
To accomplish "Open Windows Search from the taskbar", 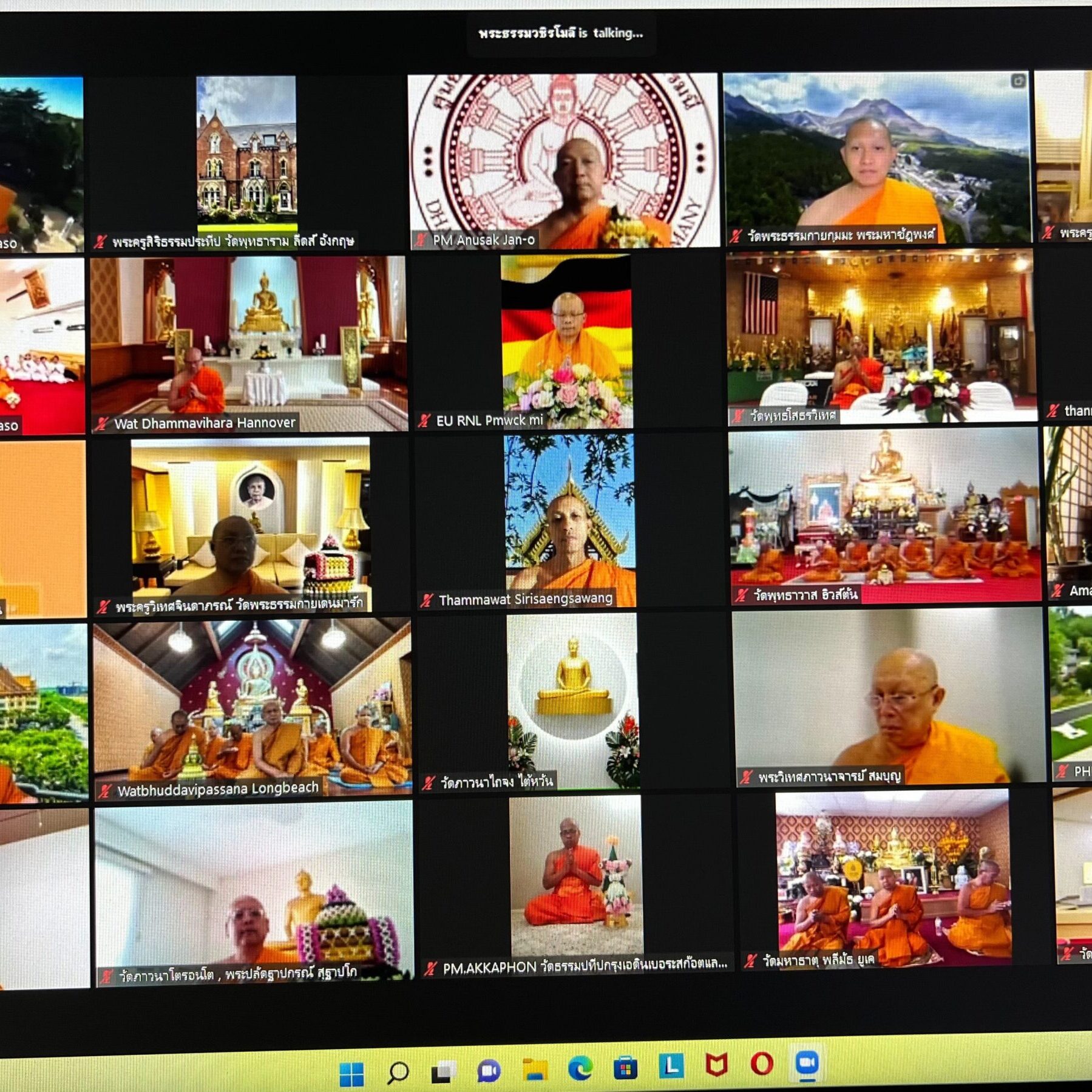I will pyautogui.click(x=398, y=1073).
